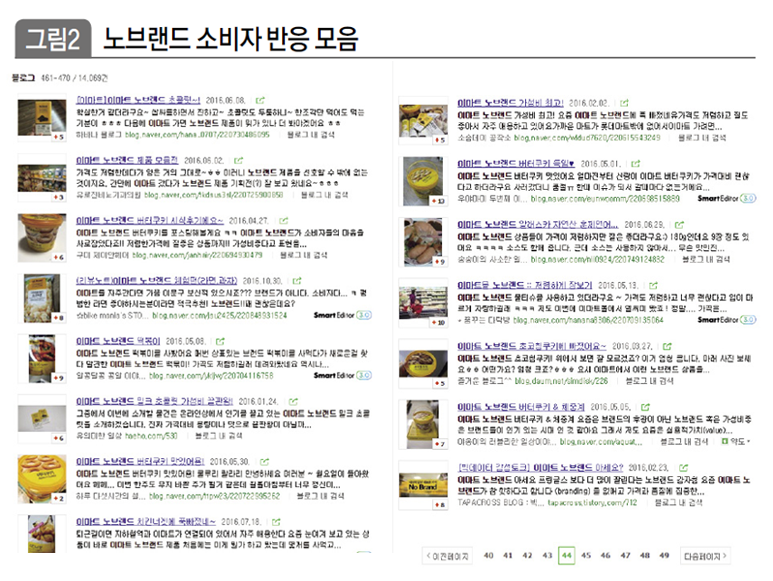The width and height of the screenshot is (773, 581).
Task: Go to results page 48
Action: pos(645,555)
